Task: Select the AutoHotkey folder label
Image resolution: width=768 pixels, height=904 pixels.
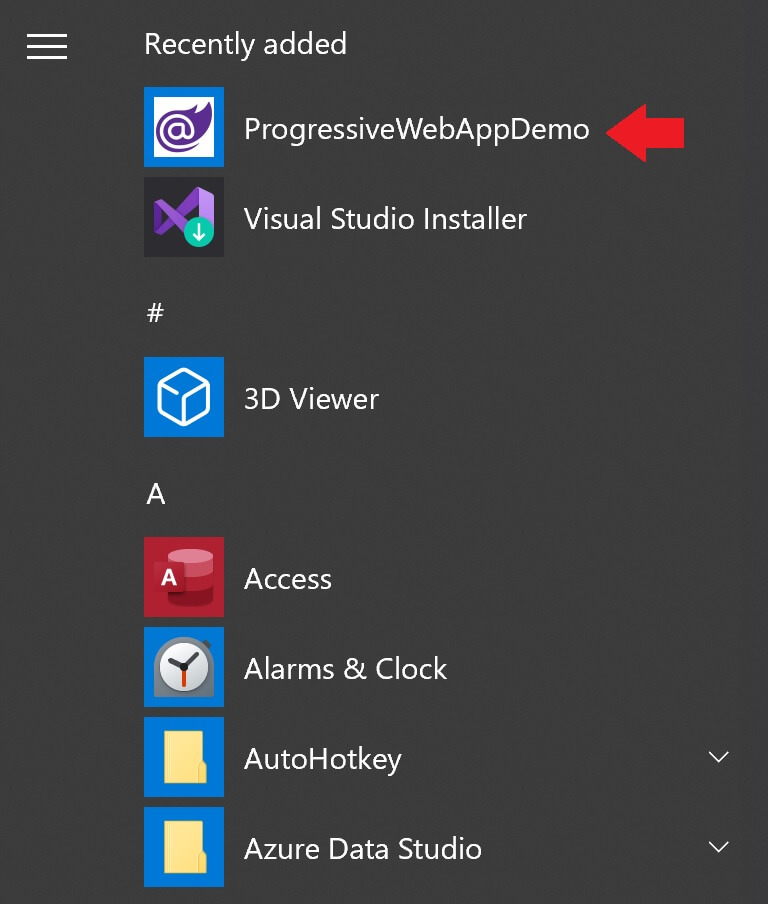Action: tap(322, 760)
